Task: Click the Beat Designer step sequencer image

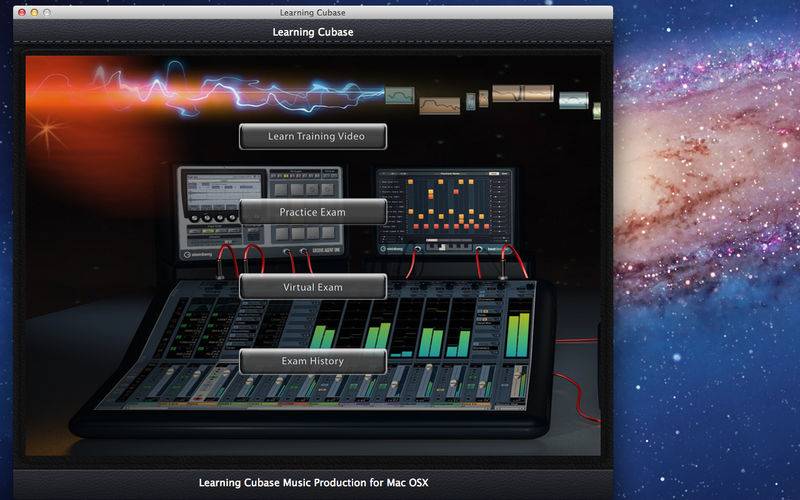Action: (x=445, y=211)
